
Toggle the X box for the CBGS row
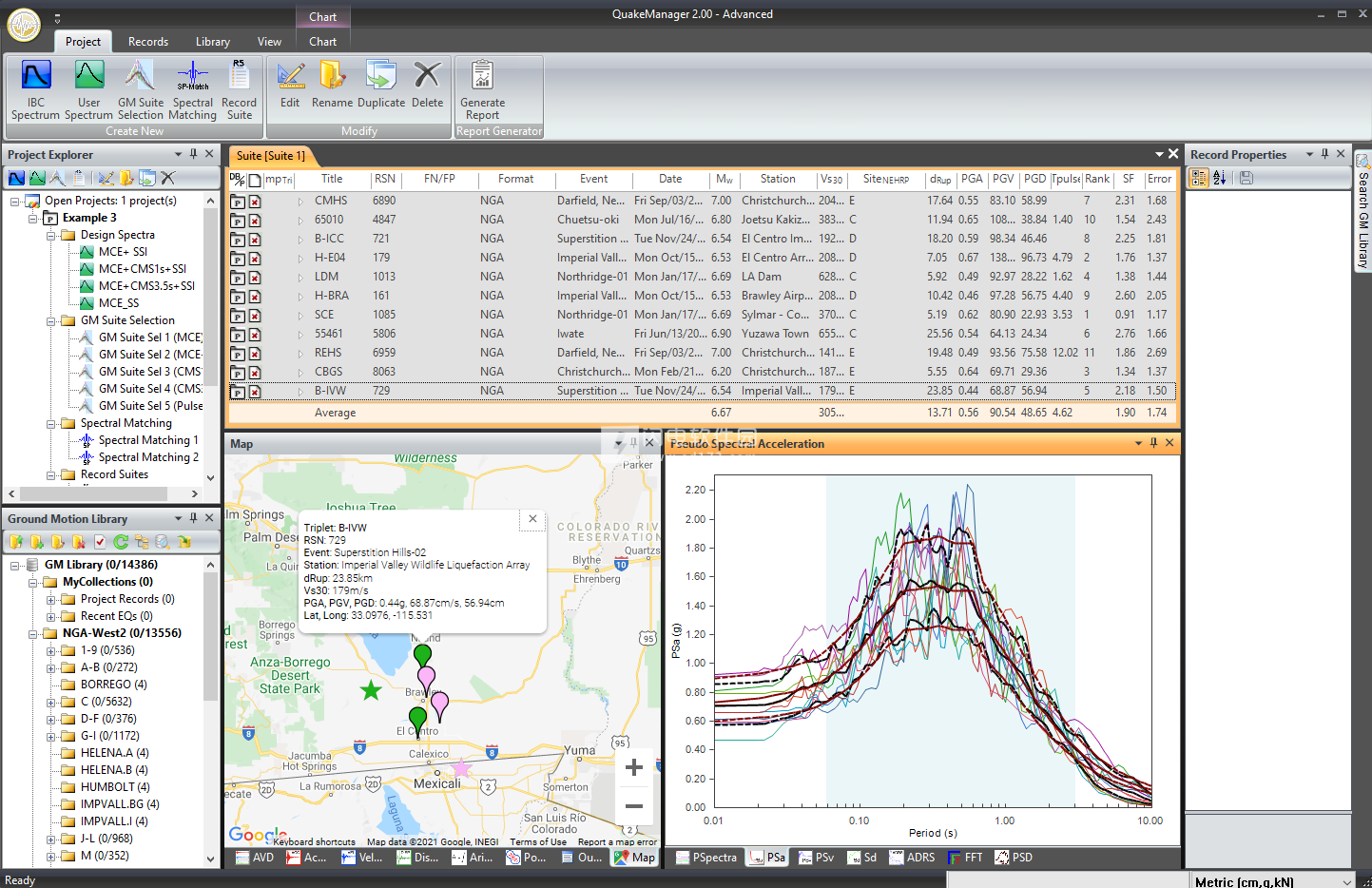tap(255, 373)
